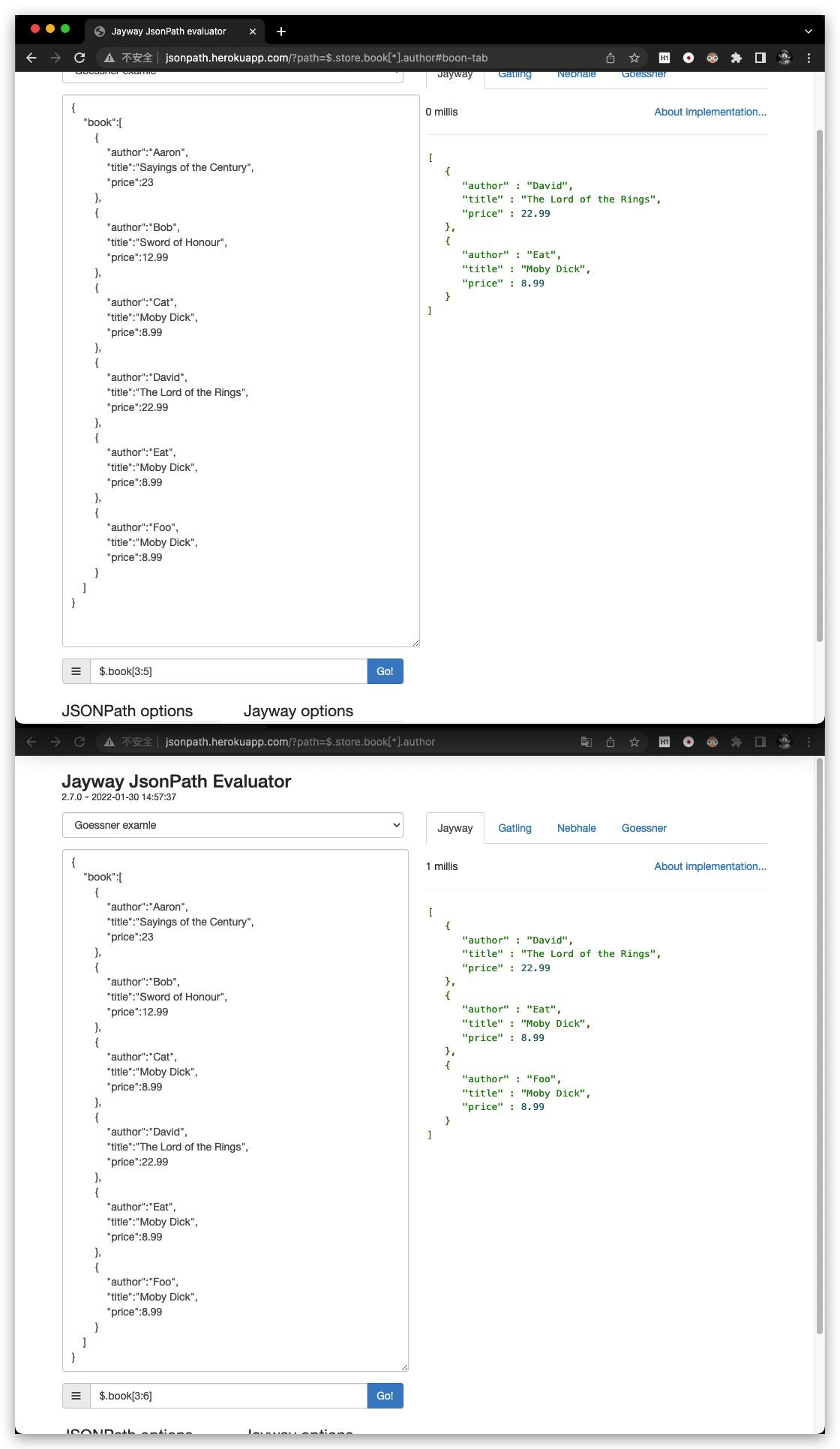Image resolution: width=840 pixels, height=1449 pixels.
Task: Switch to Nebhale tab in bottom window
Action: 577,828
